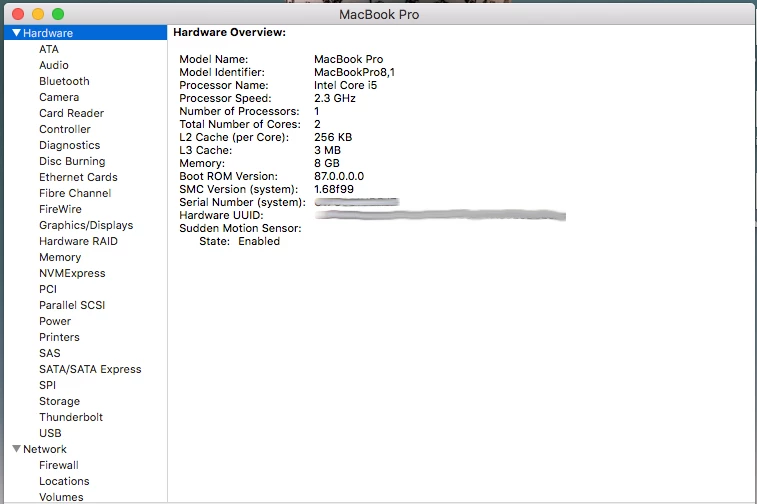Click the green zoom window button
Viewport: 757px width, 504px height.
58,14
